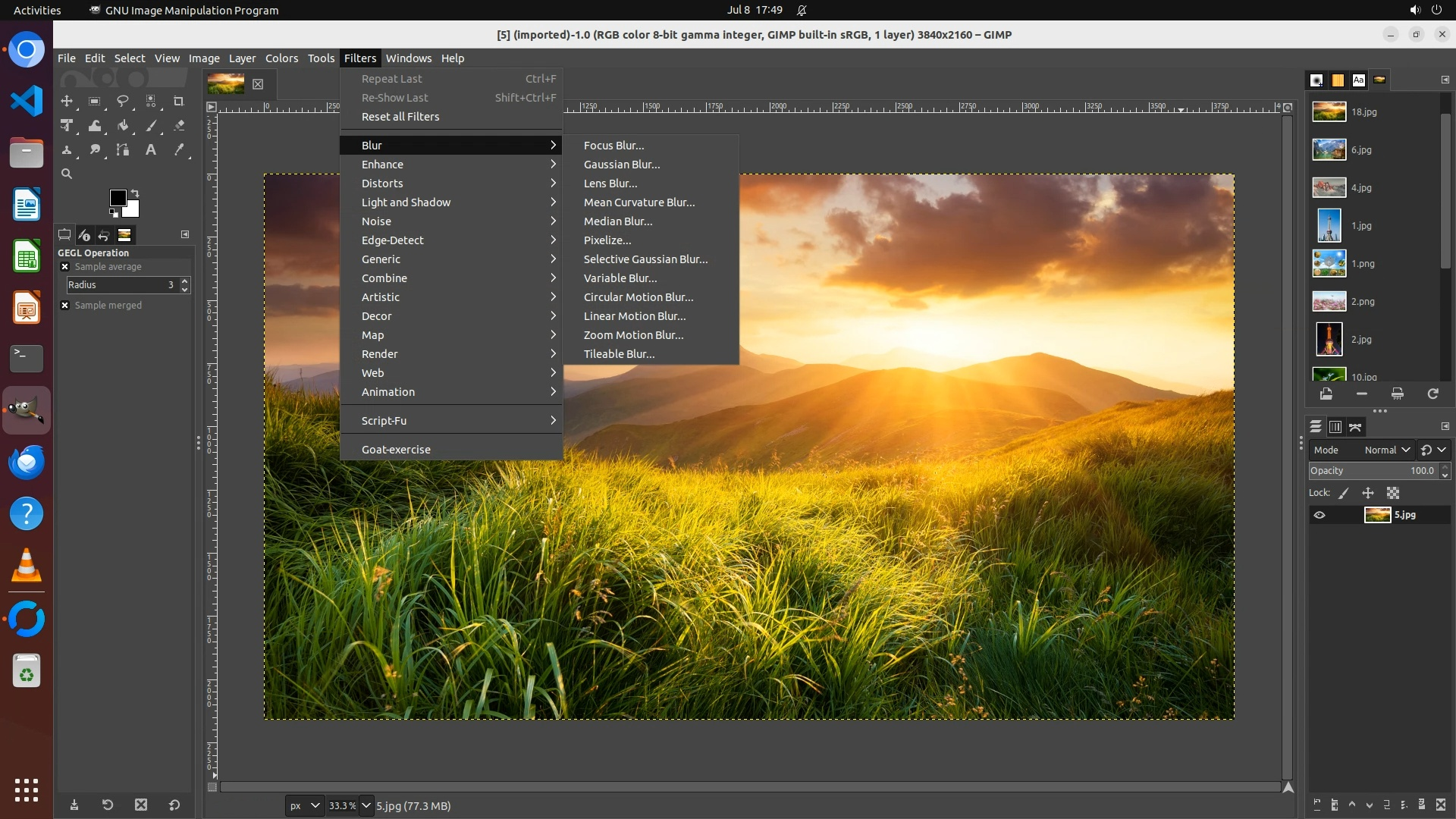
Task: Open Gaussian Blur from Blur submenu
Action: point(622,165)
